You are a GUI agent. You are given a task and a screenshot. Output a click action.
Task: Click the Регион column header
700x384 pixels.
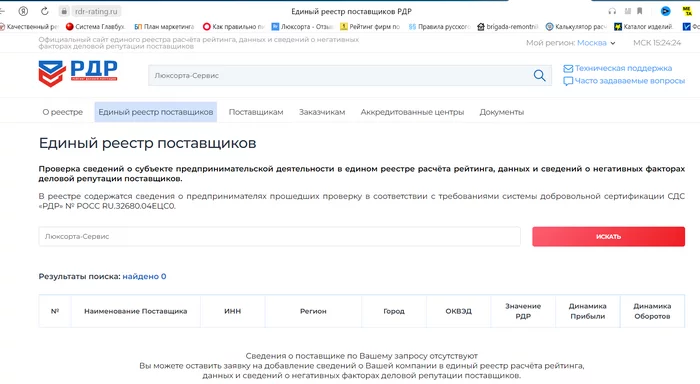pos(313,311)
